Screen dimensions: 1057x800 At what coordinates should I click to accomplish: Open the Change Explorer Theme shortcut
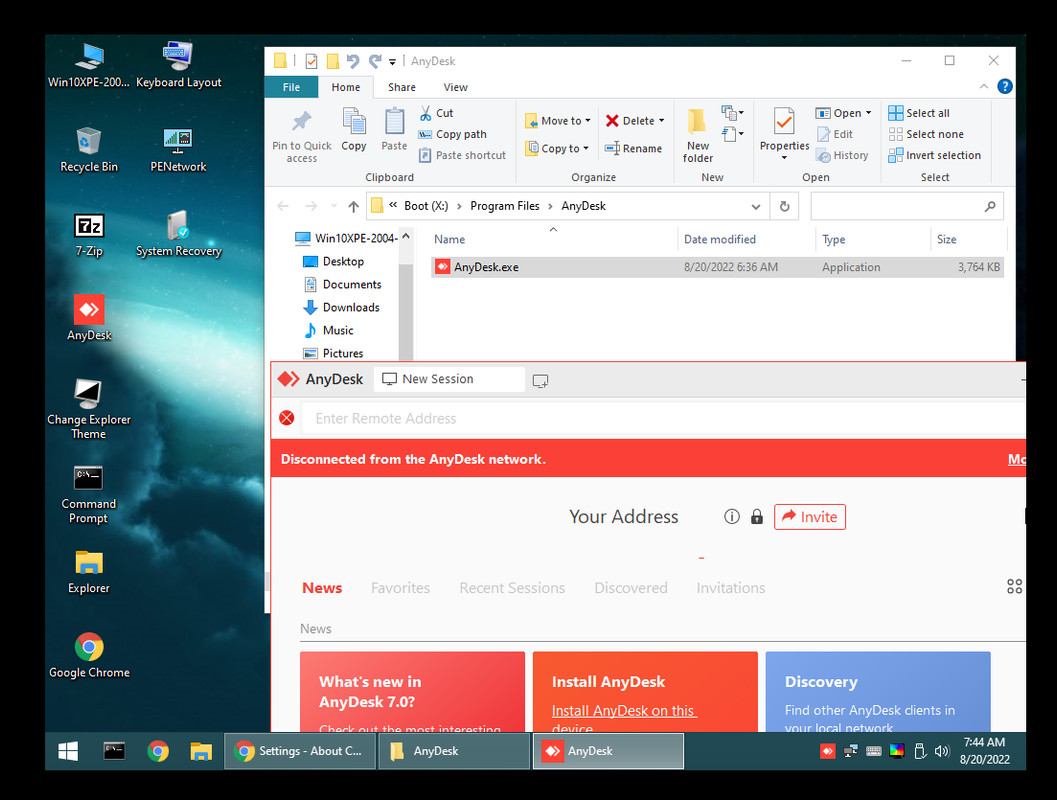click(89, 409)
